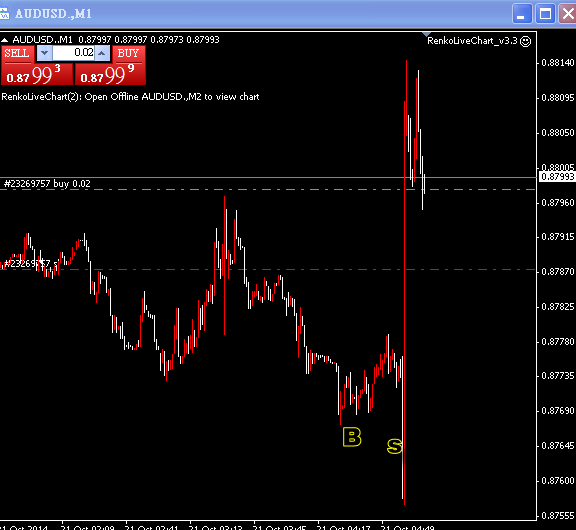This screenshot has height=530, width=576.
Task: Click the sell price 0.87993 tile
Action: tap(37, 74)
